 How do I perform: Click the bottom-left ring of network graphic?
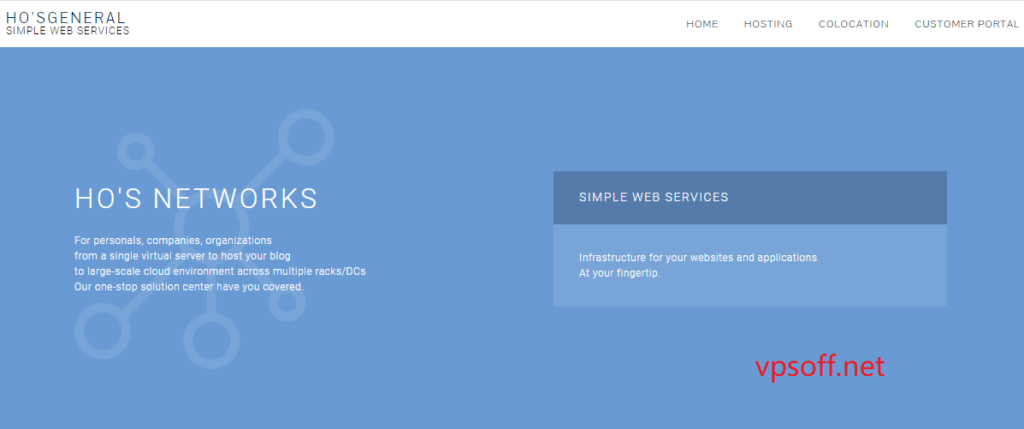coord(98,328)
